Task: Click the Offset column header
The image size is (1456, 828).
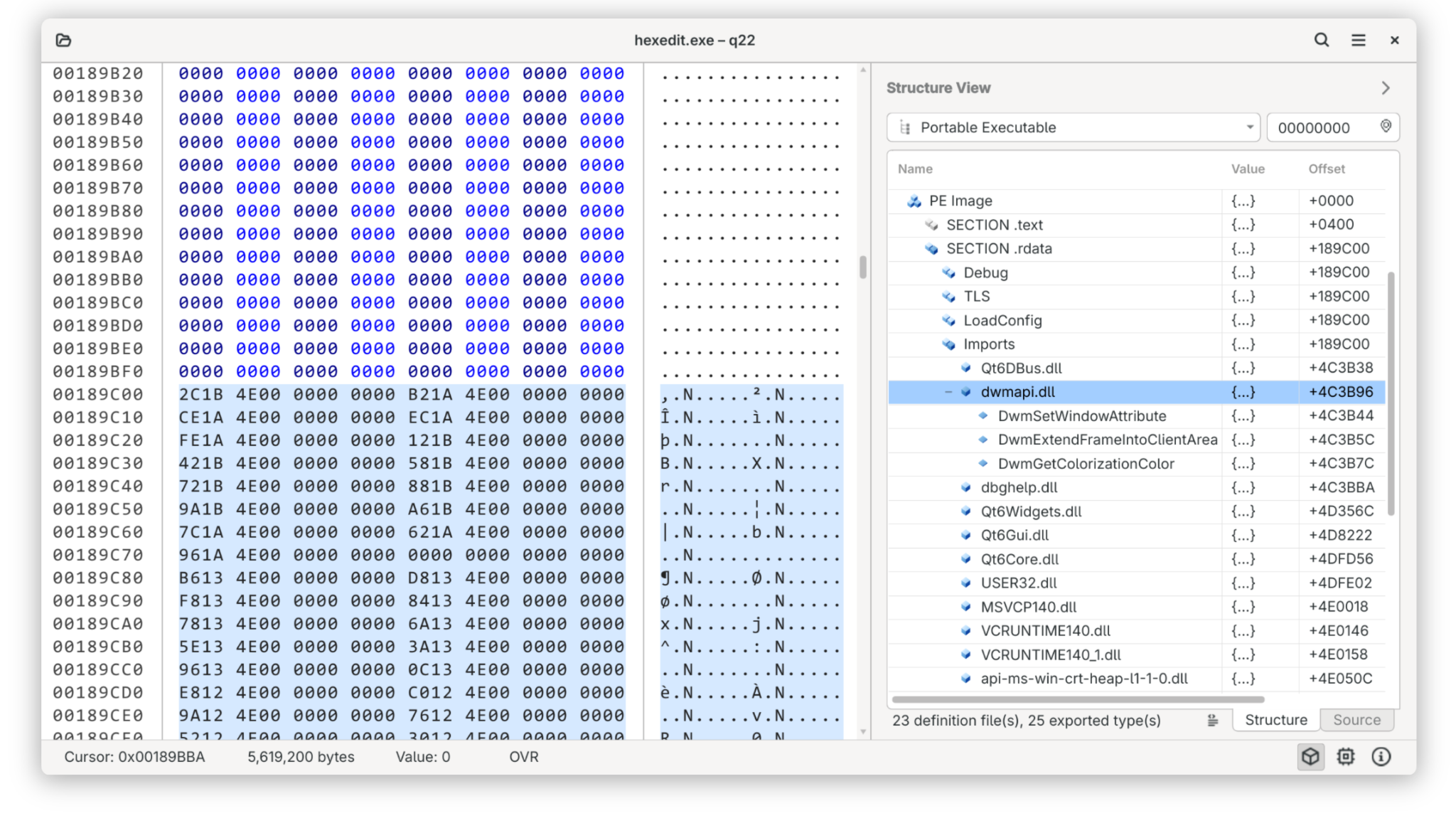Action: point(1327,169)
